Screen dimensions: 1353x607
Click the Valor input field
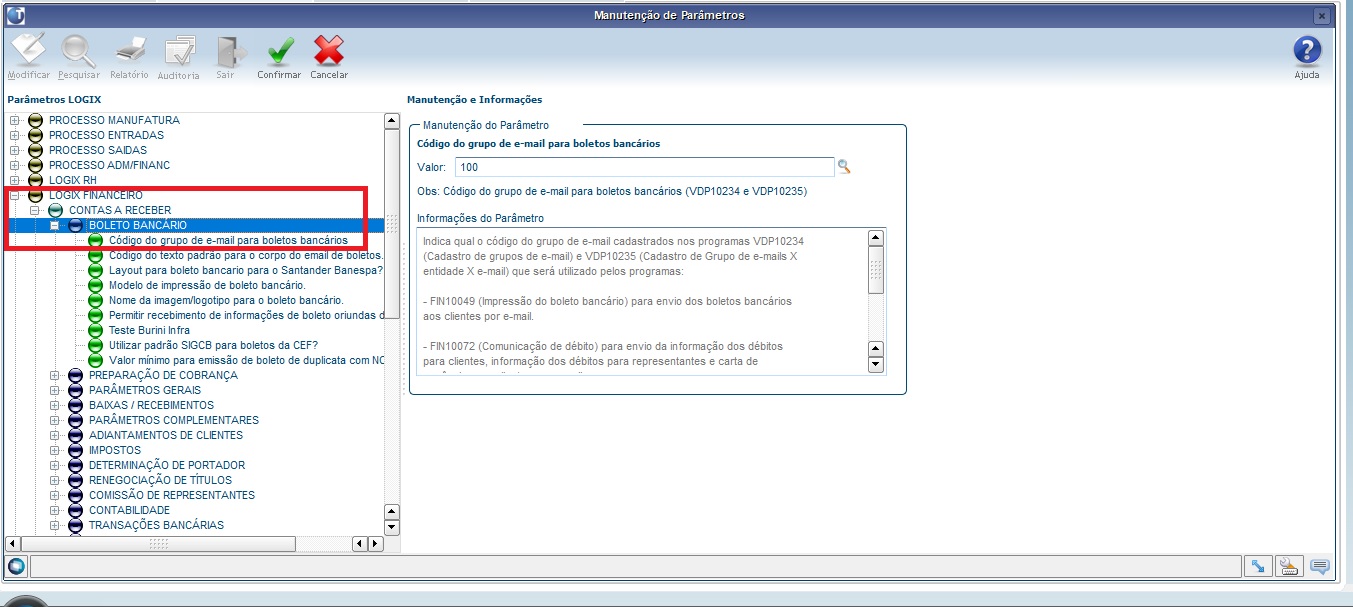tap(644, 167)
